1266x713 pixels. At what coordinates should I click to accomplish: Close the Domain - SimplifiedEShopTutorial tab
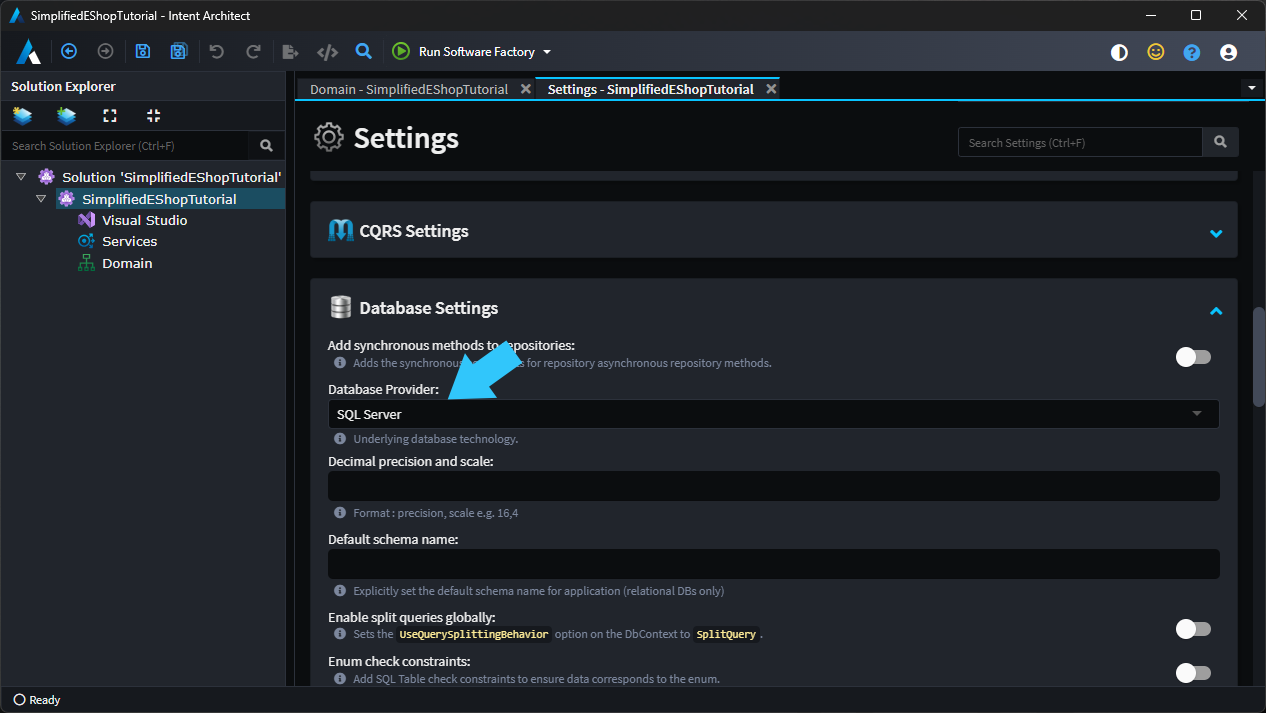525,89
